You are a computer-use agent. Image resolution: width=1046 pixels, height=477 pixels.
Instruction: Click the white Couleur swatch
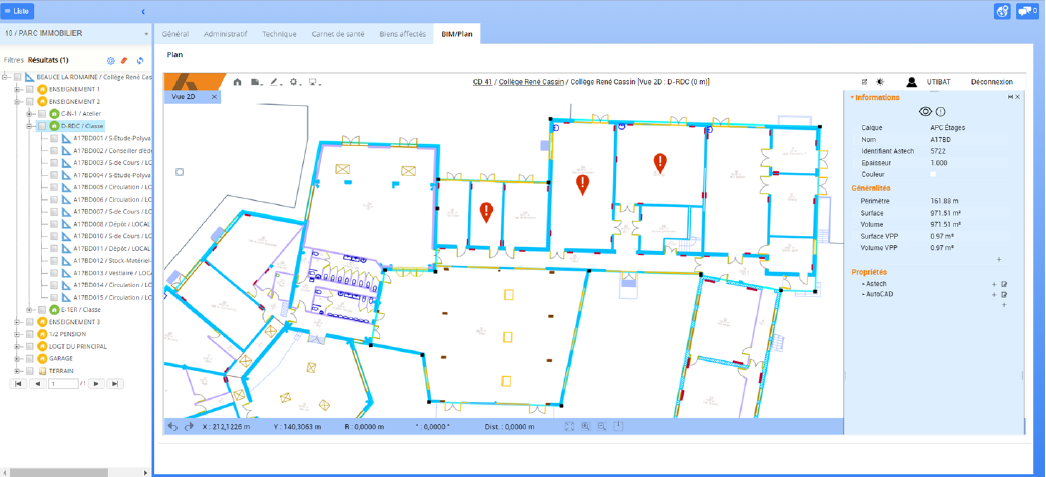pos(933,175)
